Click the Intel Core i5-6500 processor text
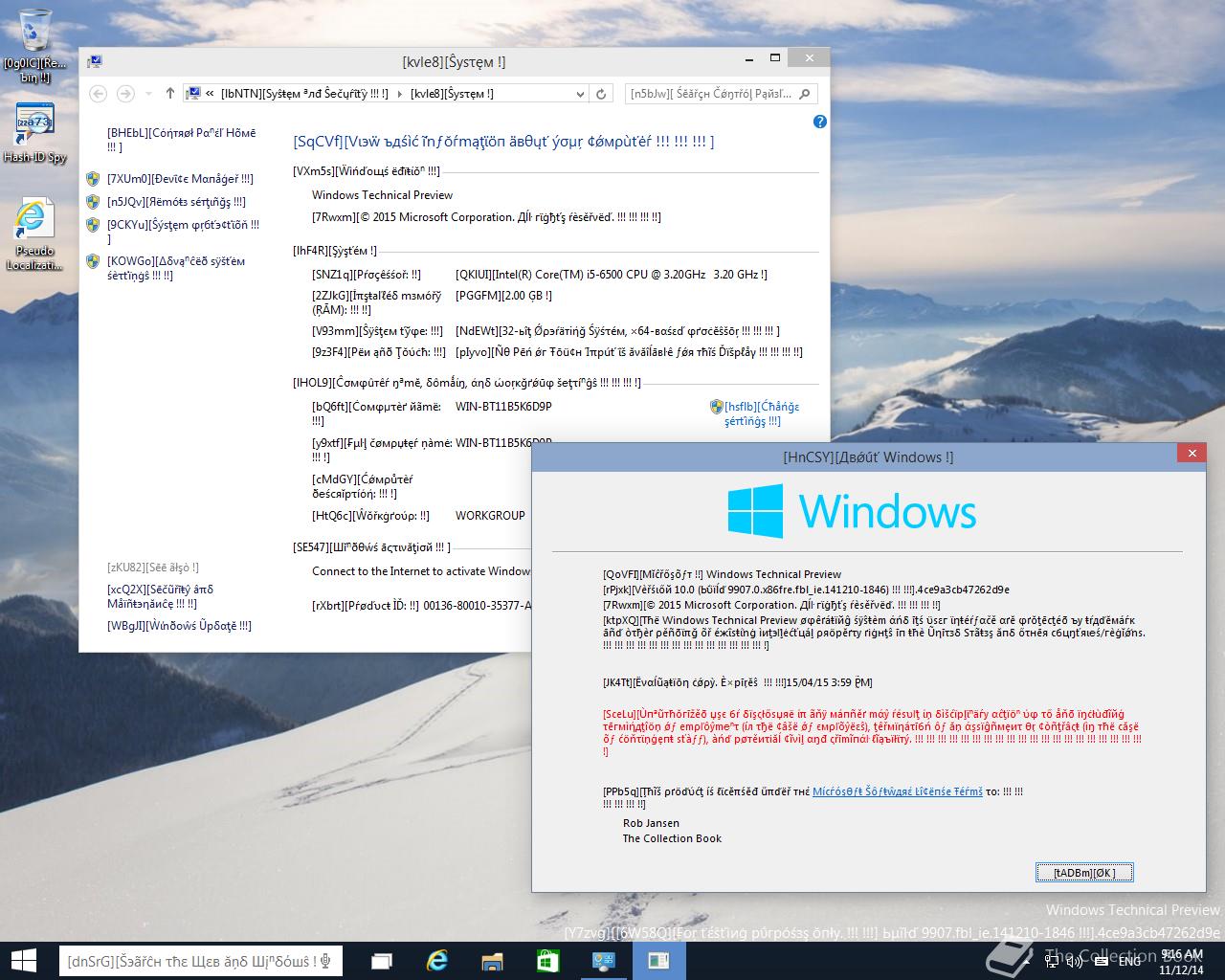1225x980 pixels. (x=612, y=275)
